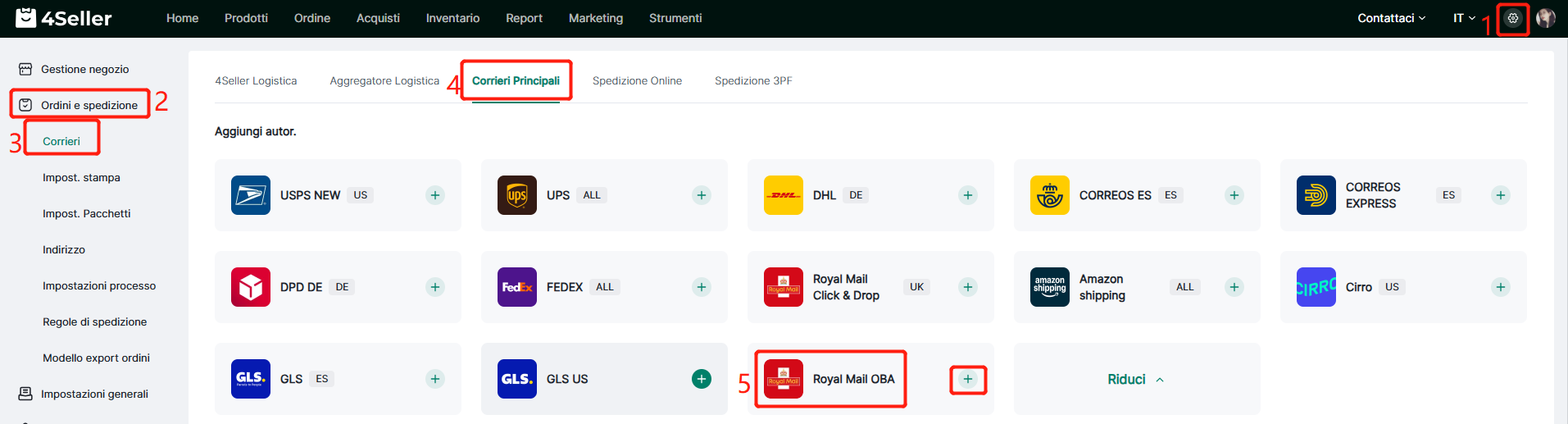Viewport: 1568px width, 424px height.
Task: Expand Gestione negozio in sidebar
Action: click(85, 69)
